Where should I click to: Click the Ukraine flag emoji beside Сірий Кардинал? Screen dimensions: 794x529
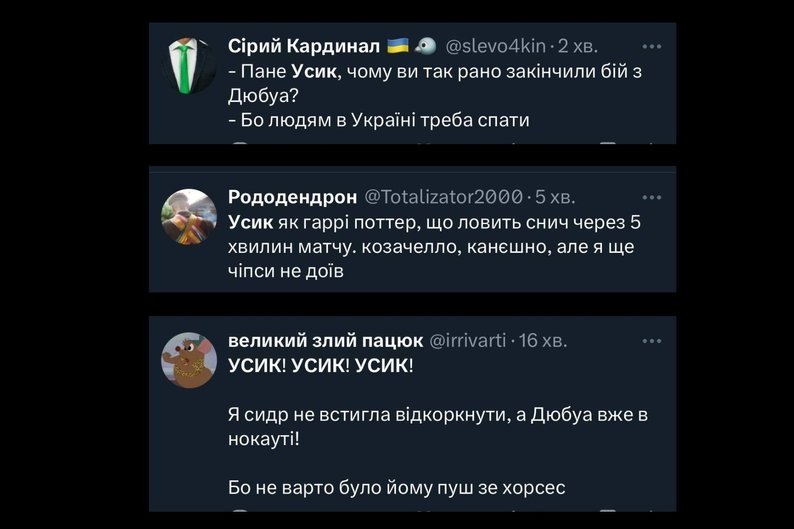pos(396,46)
